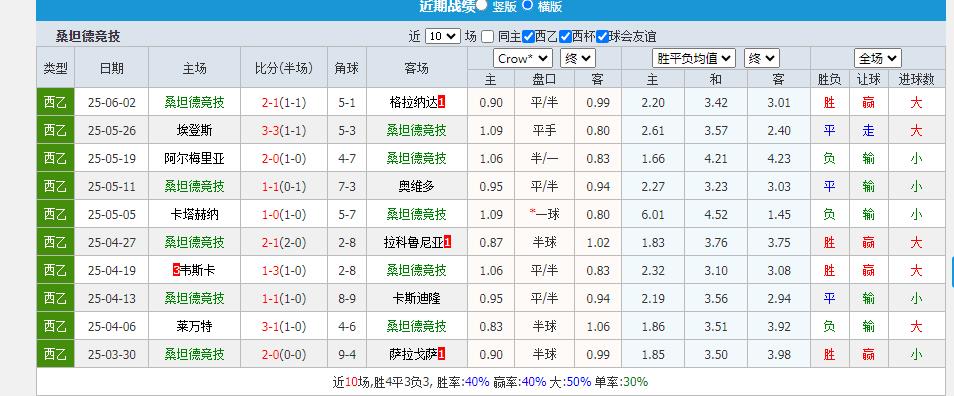Open the 近 10 场 match count dropdown
Image resolution: width=954 pixels, height=396 pixels.
442,36
